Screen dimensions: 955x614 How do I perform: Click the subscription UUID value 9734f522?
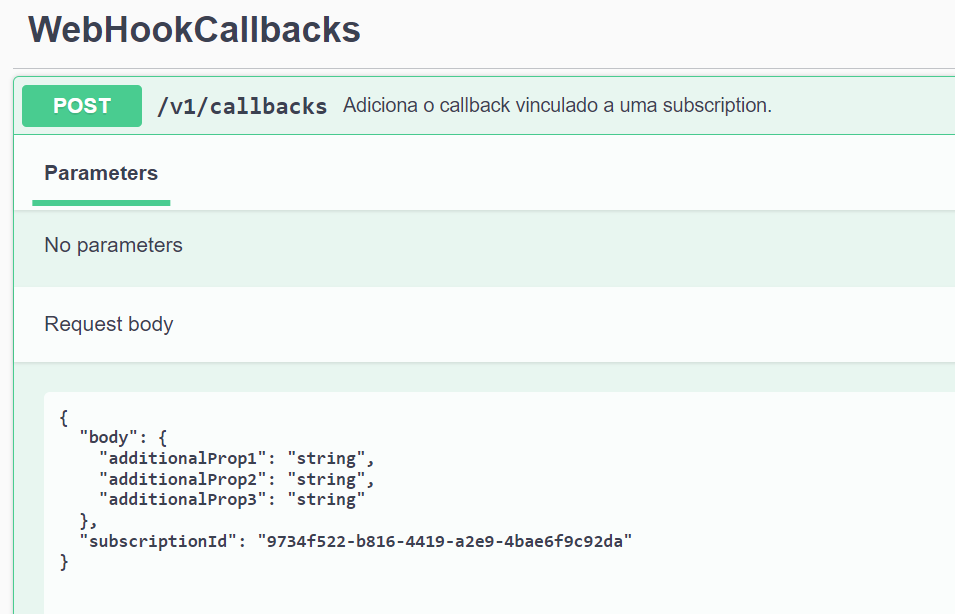click(x=445, y=542)
